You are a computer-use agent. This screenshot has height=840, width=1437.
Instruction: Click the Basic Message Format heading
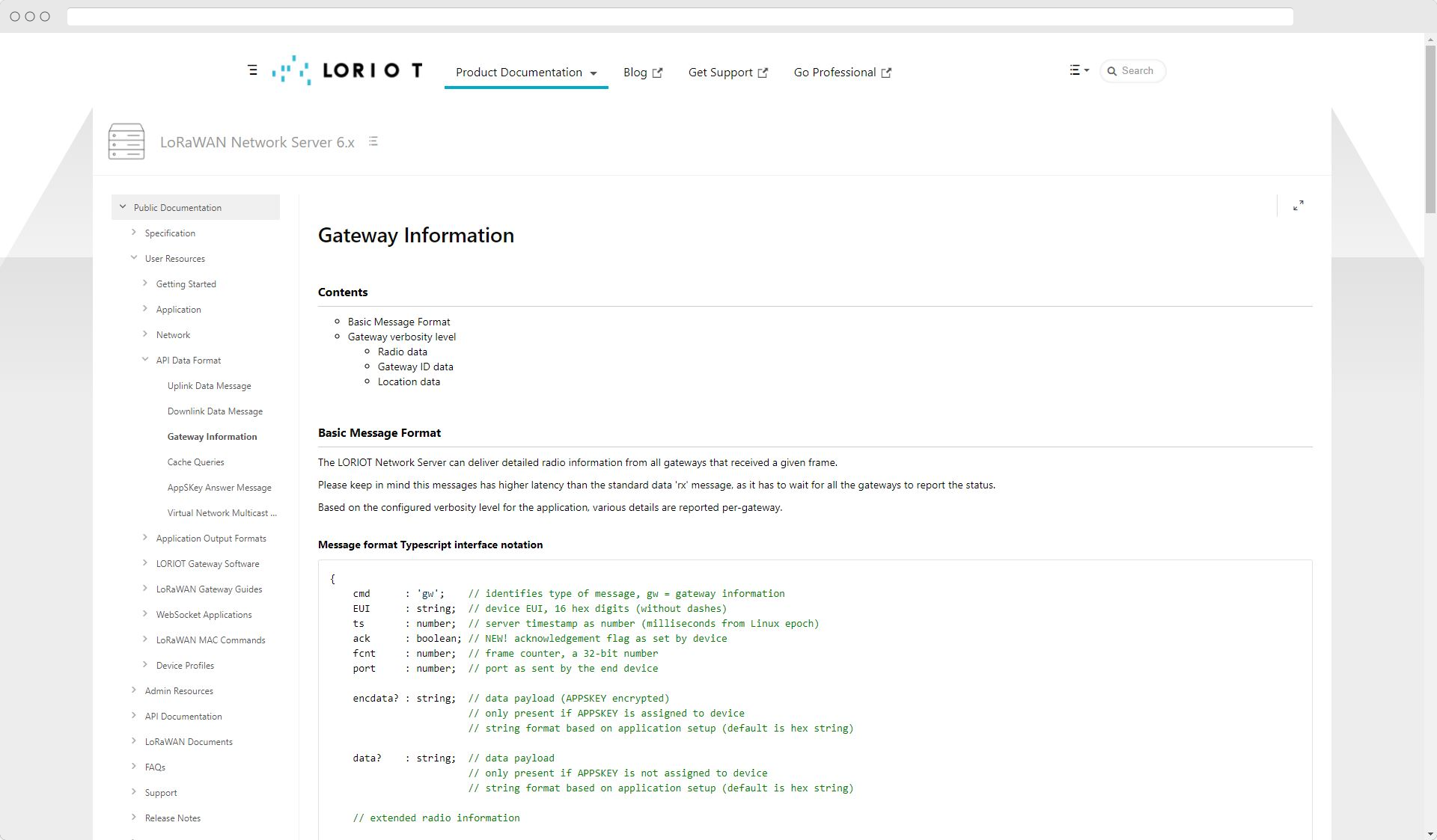(x=379, y=433)
